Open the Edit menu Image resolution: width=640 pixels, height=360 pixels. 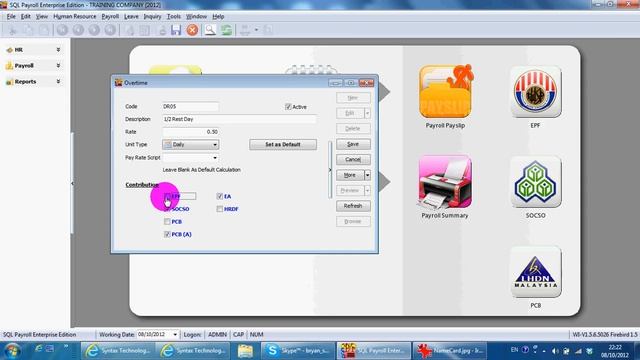tap(25, 16)
